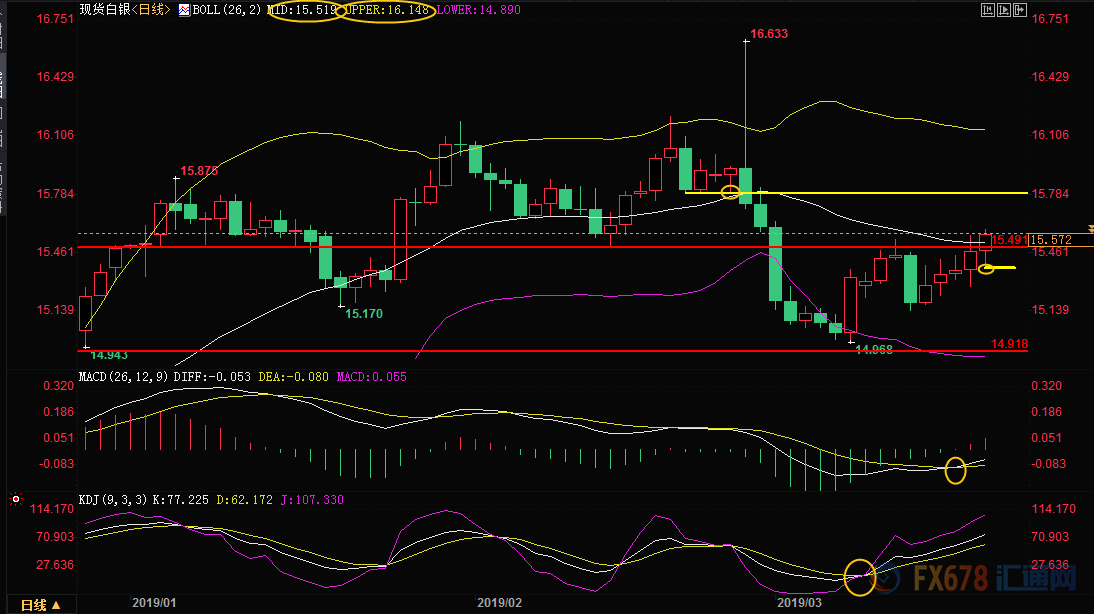Screen dimensions: 1094x614
Task: Click the 现货白银 symbol title
Action: pos(106,12)
